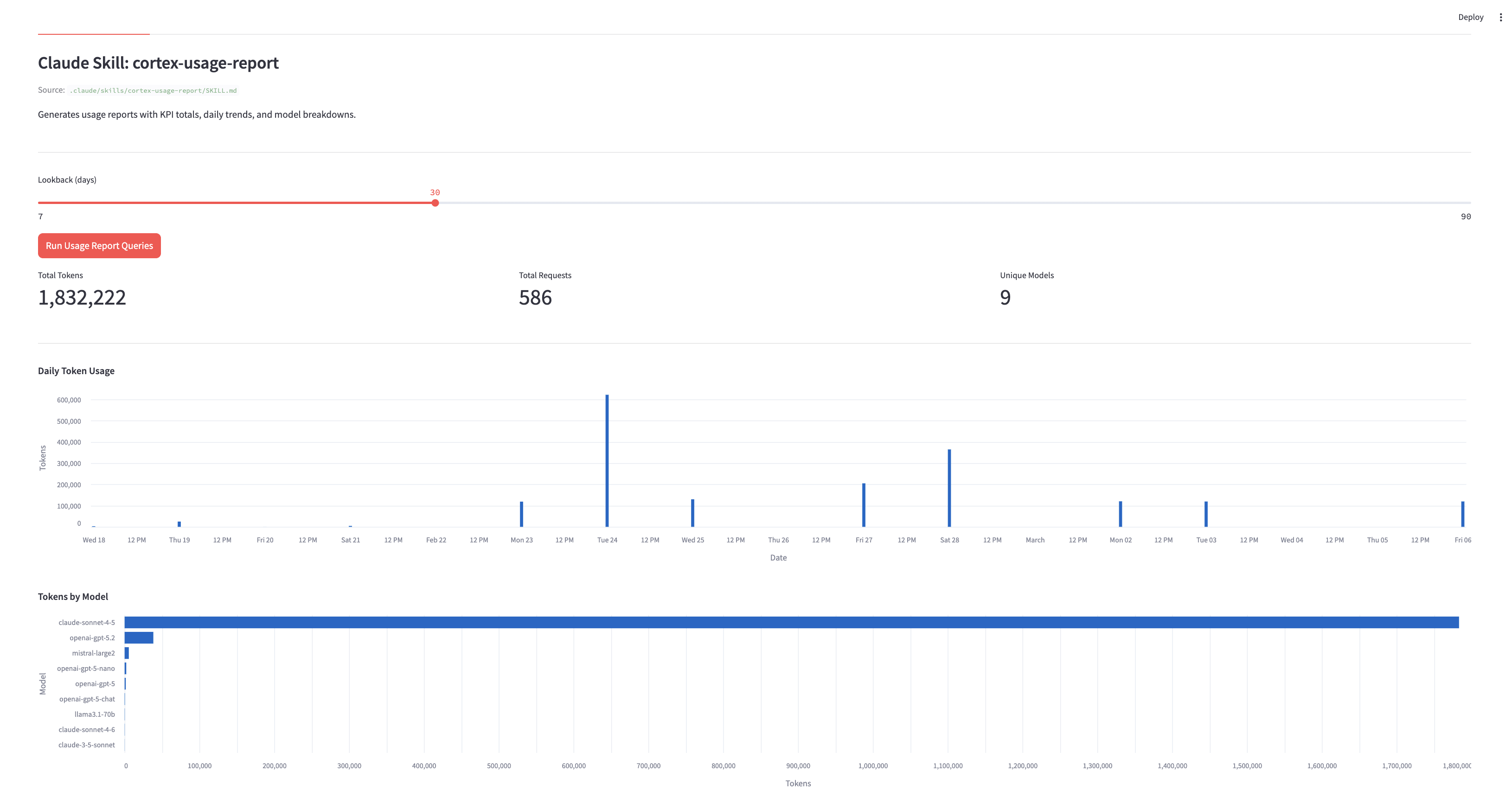Screen dimensions: 1512x790
Task: Click Run Usage Report Queries button
Action: pos(99,245)
